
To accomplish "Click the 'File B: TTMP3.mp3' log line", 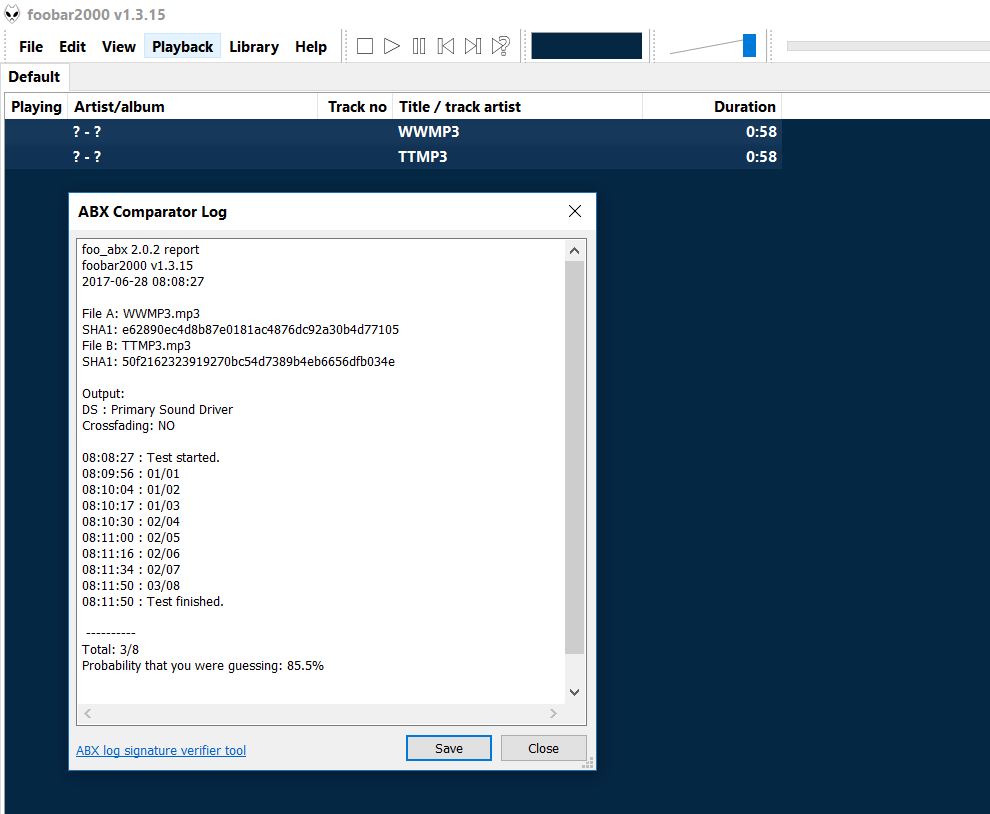I will [x=136, y=345].
